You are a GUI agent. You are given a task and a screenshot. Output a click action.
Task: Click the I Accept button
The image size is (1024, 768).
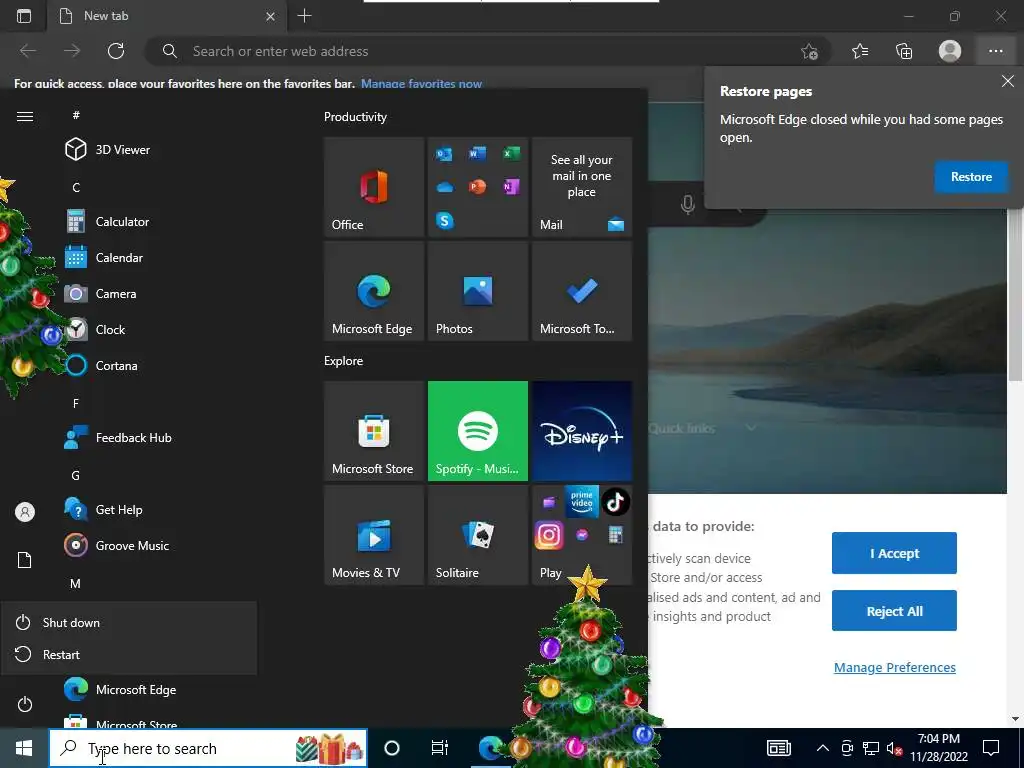894,553
